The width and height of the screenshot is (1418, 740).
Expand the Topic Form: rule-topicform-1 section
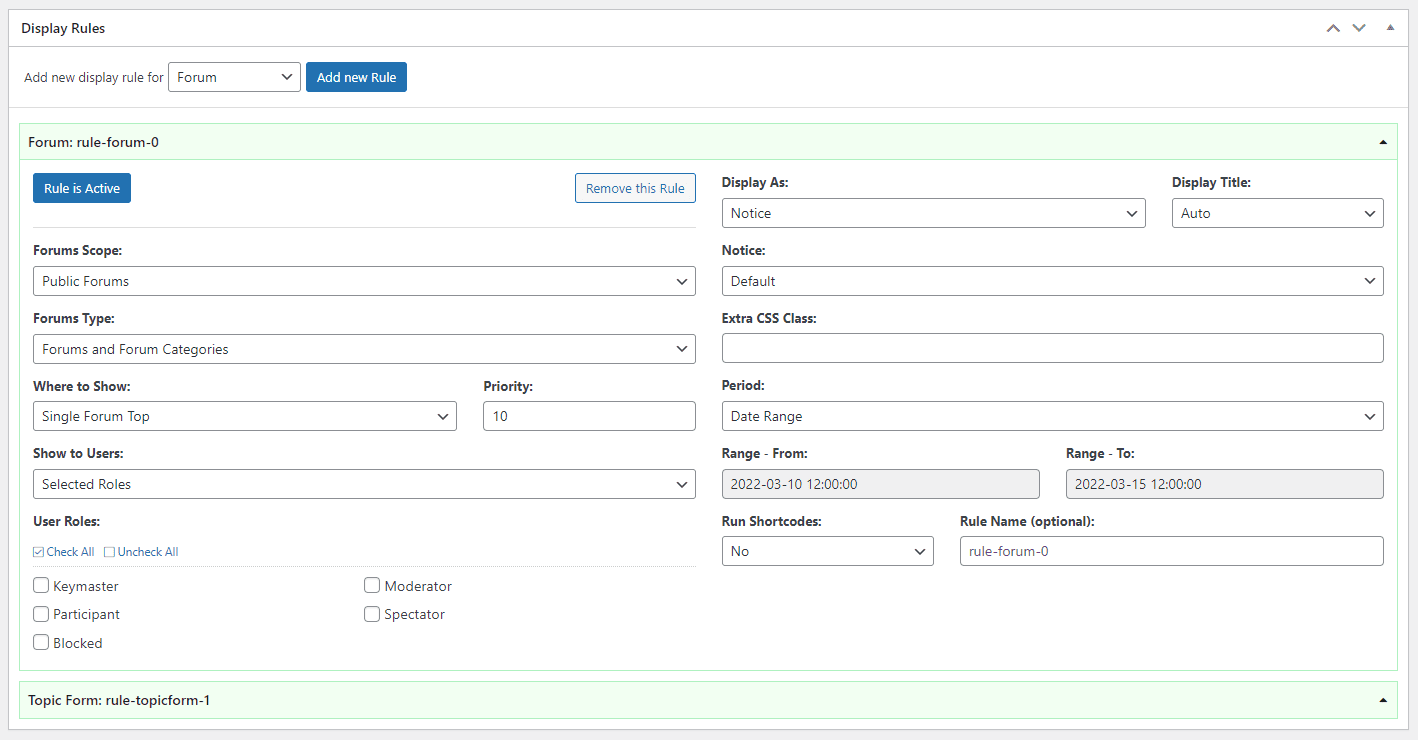tap(1383, 700)
